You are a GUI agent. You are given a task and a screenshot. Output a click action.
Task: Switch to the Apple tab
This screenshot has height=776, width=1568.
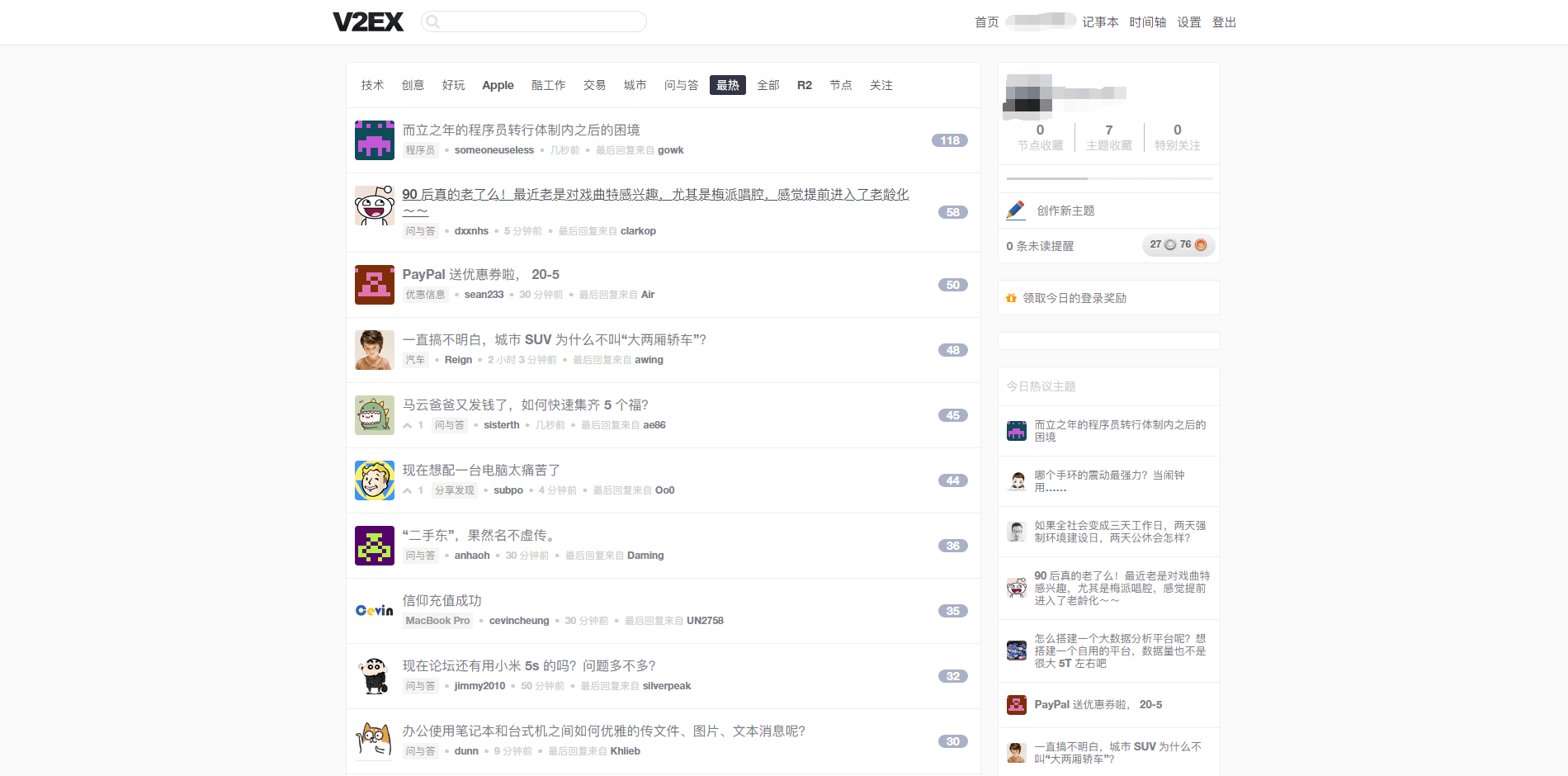coord(498,85)
